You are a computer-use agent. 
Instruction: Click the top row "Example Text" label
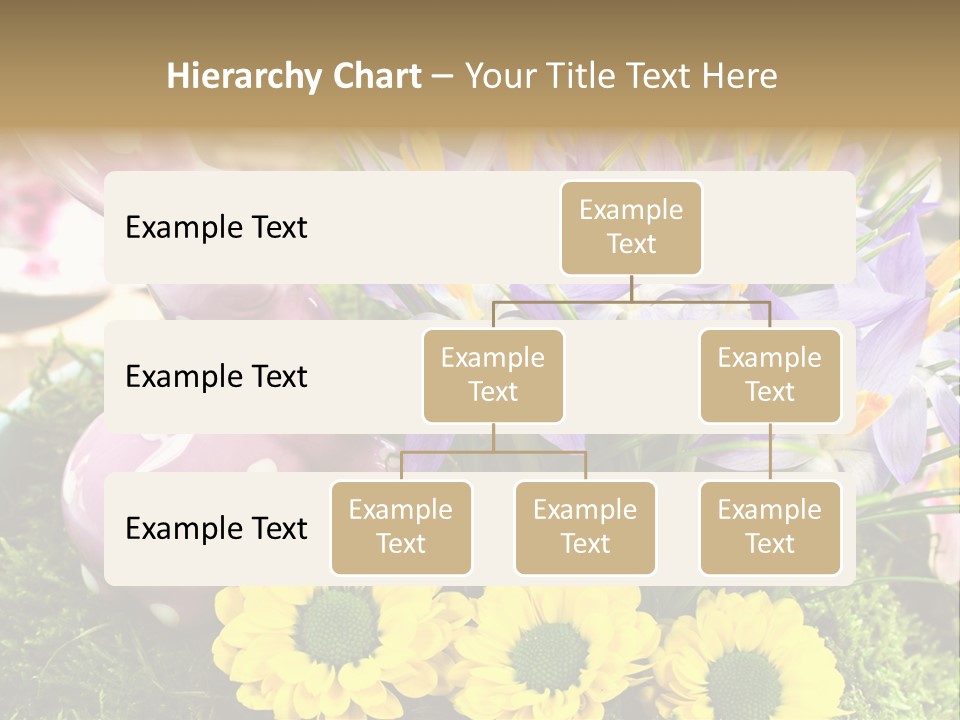[216, 227]
